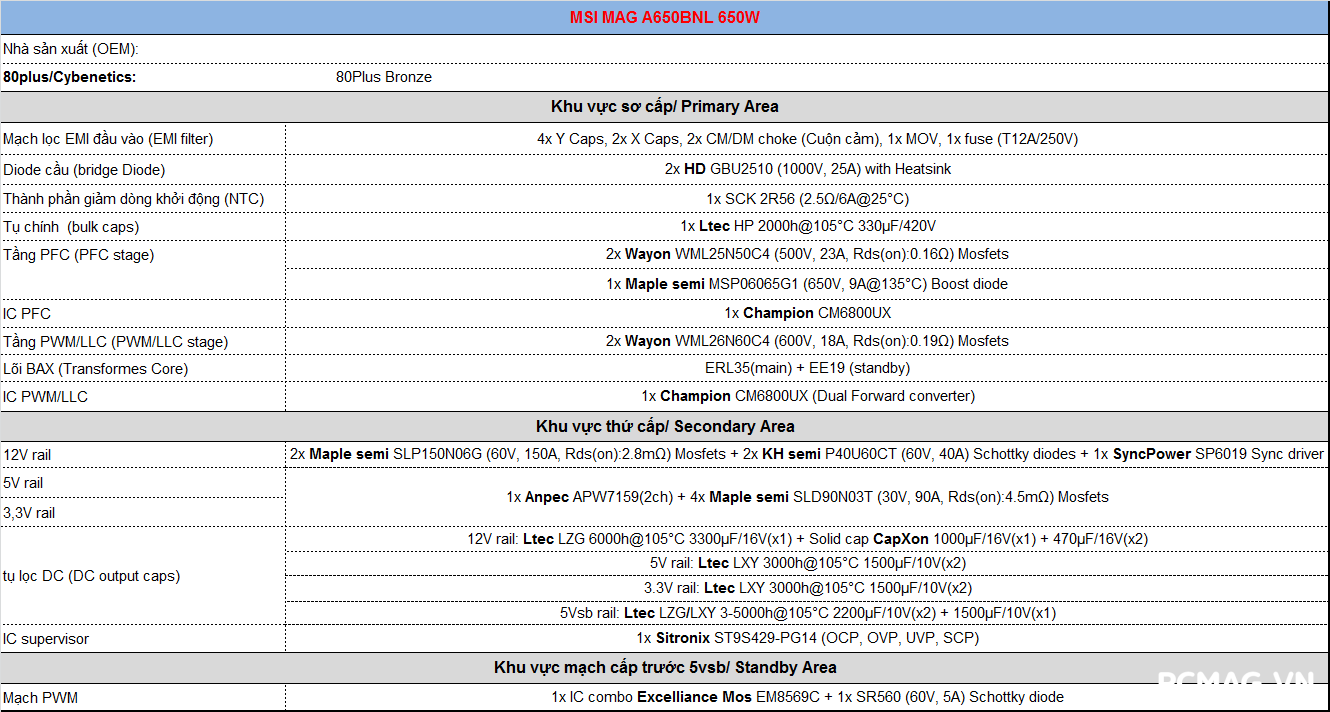Click the SCK 2R56 NTC value cell
Viewport: 1330px width, 712px height.
pos(807,198)
